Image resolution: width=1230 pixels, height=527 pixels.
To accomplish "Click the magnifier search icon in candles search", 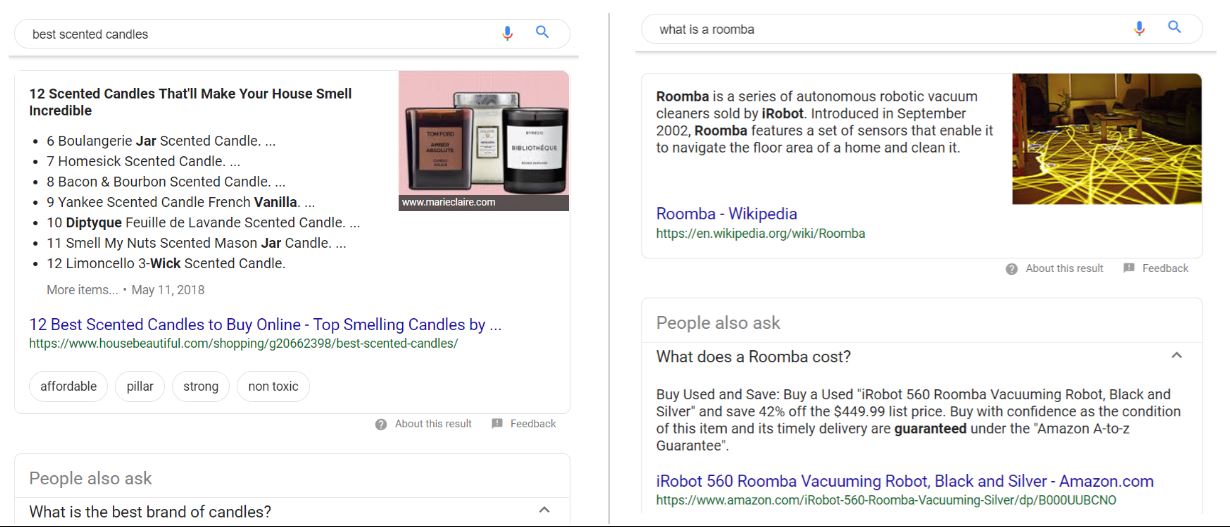I will (542, 32).
